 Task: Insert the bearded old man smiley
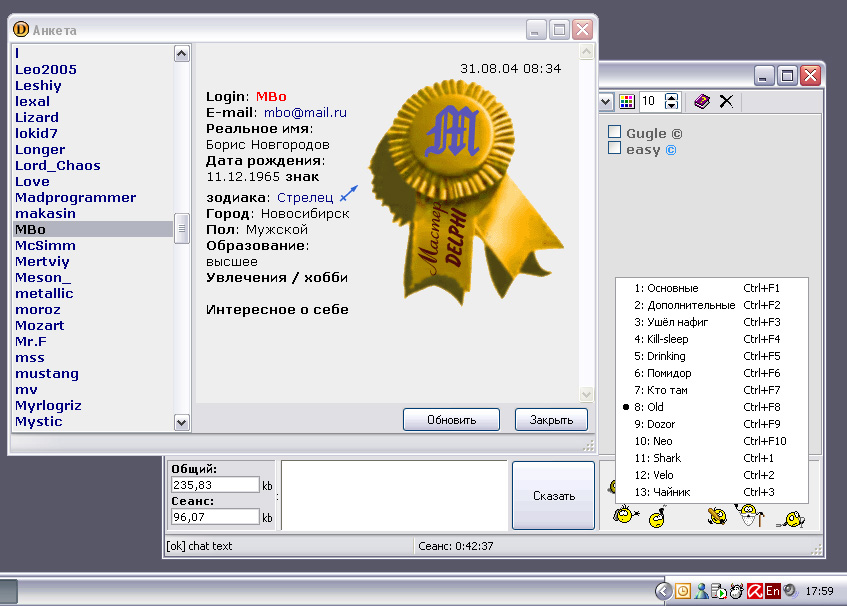point(749,515)
